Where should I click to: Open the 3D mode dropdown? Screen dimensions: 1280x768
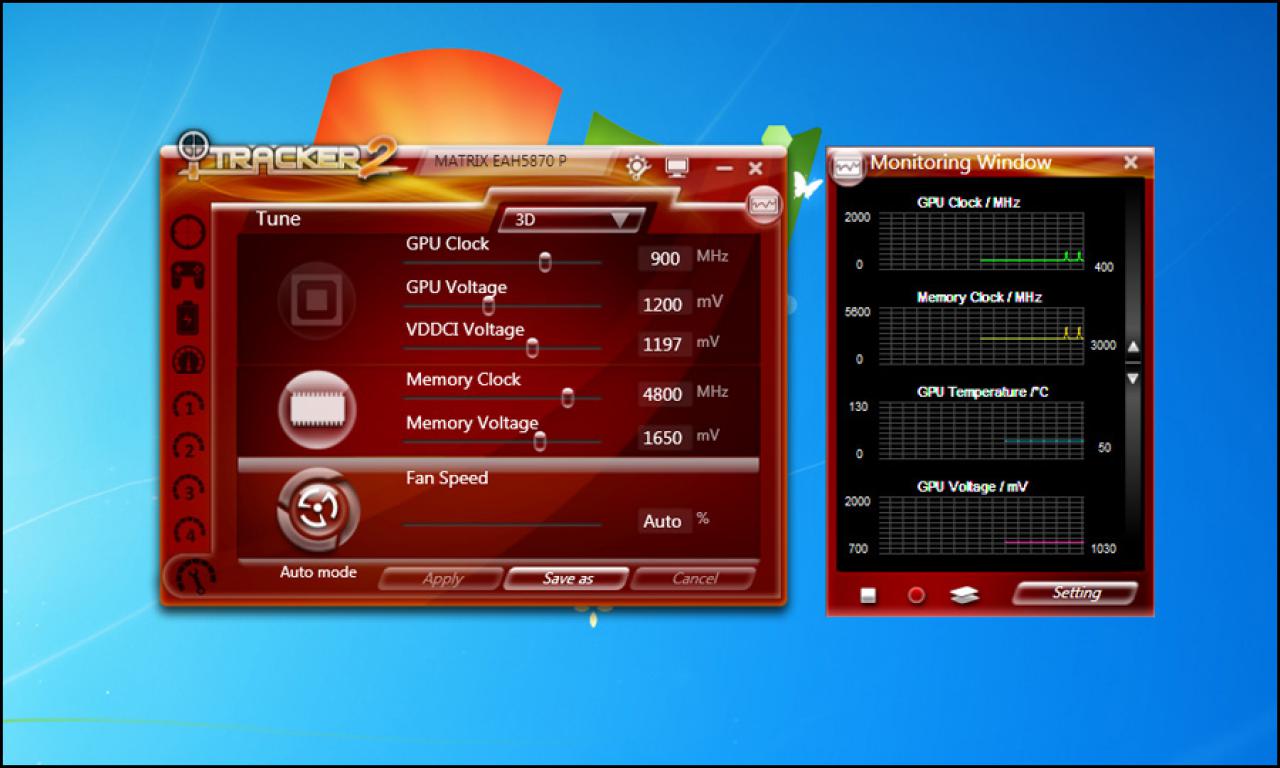[573, 220]
